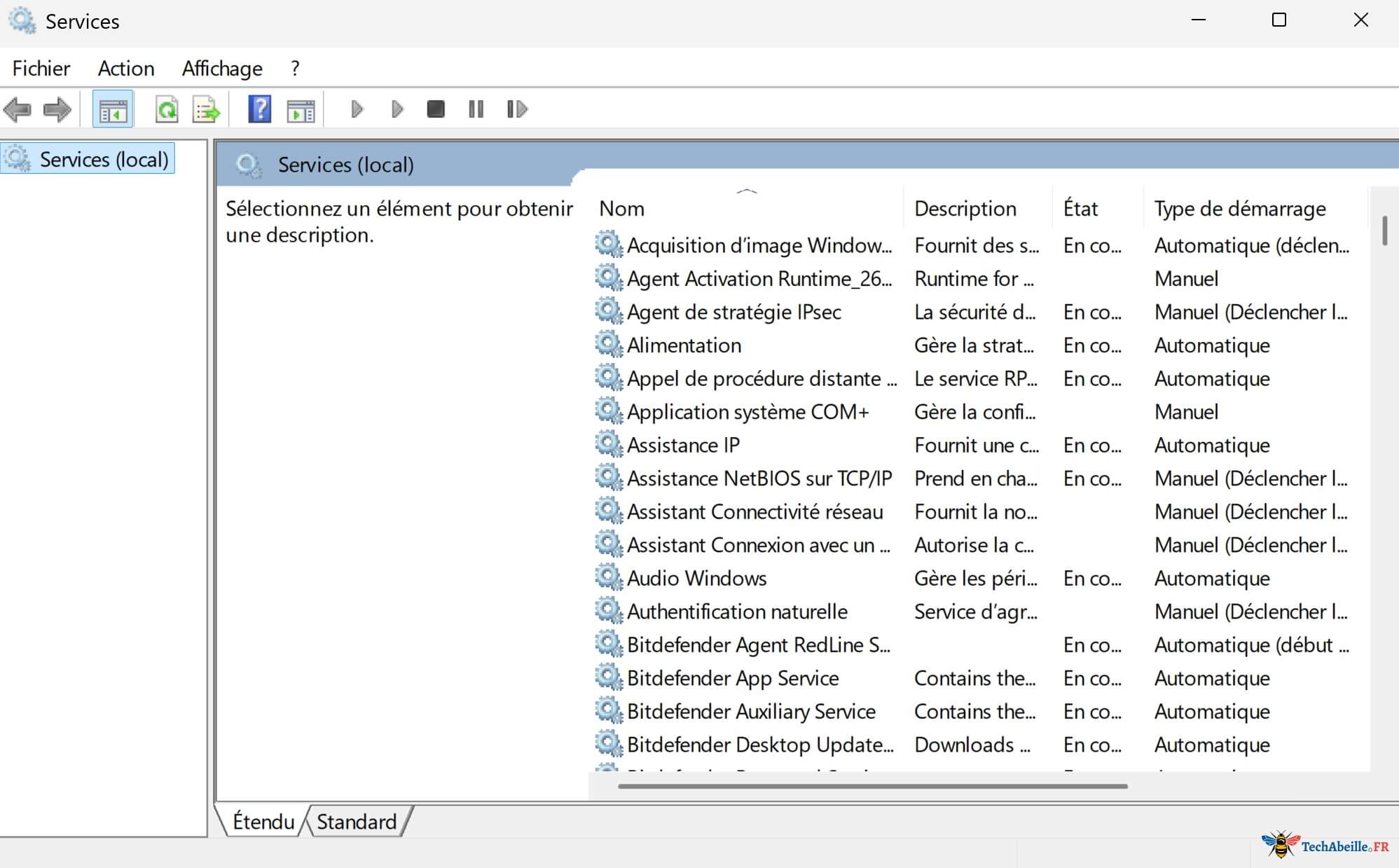Open the Fichier menu

click(x=41, y=69)
